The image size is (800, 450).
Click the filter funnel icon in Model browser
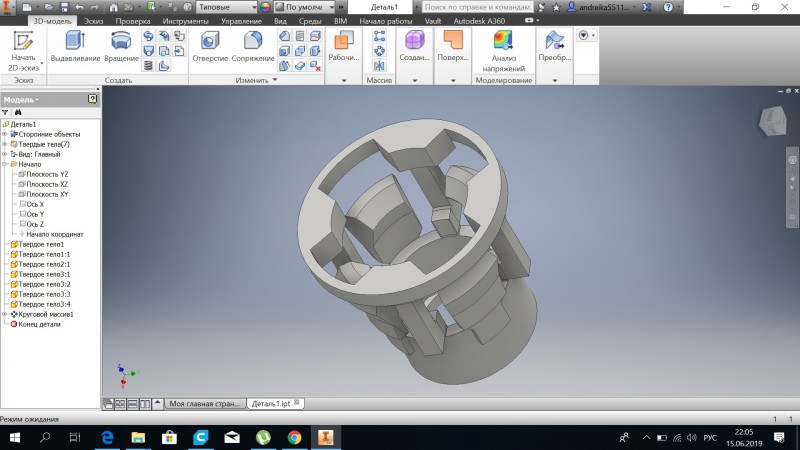click(5, 112)
